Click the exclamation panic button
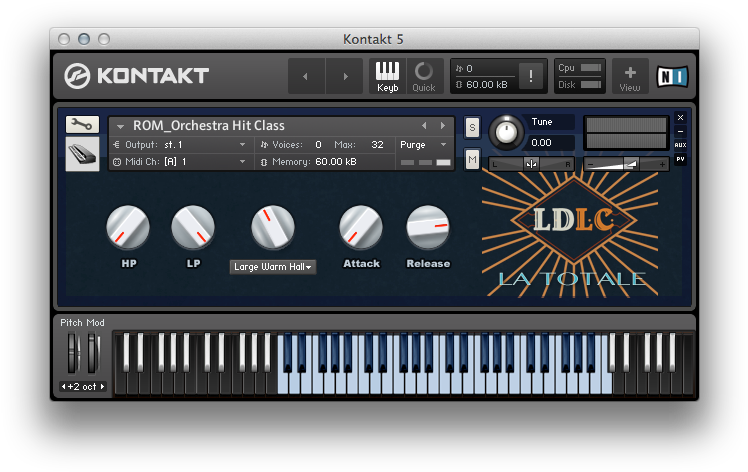748x472 pixels. pyautogui.click(x=531, y=75)
